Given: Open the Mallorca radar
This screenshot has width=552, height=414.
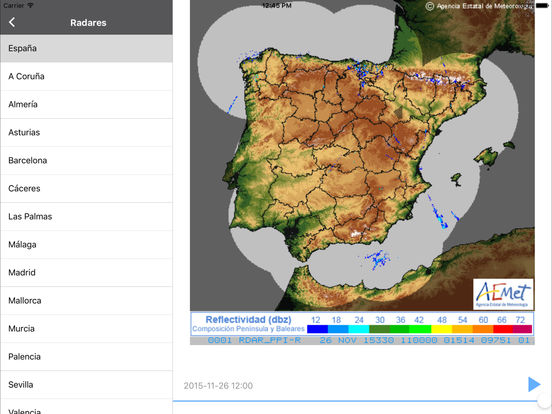Looking at the screenshot, I should [x=86, y=301].
